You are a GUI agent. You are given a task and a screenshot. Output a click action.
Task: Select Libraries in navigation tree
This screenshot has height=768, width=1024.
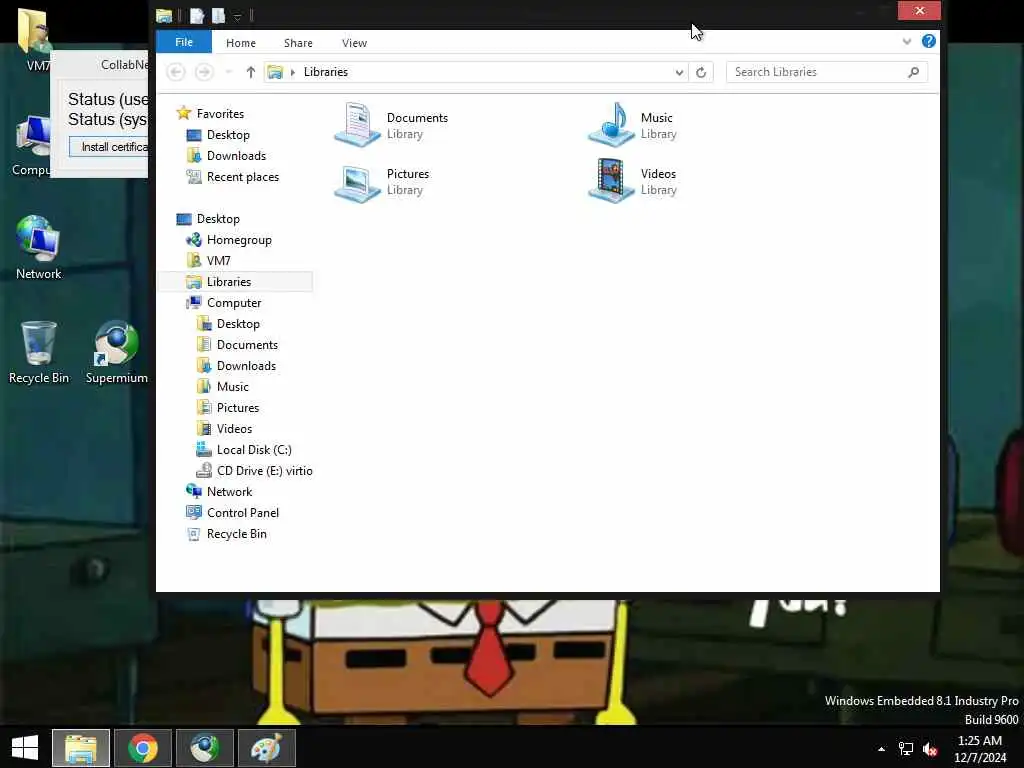pyautogui.click(x=229, y=281)
